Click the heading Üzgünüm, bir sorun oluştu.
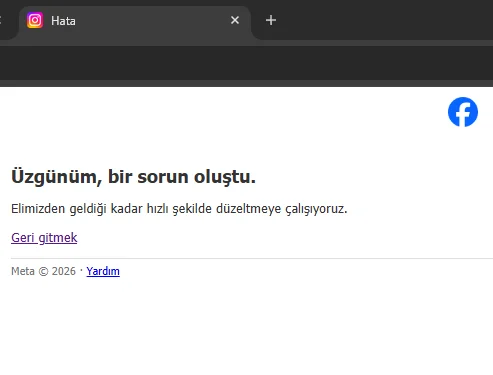The width and height of the screenshot is (493, 375). (x=133, y=176)
